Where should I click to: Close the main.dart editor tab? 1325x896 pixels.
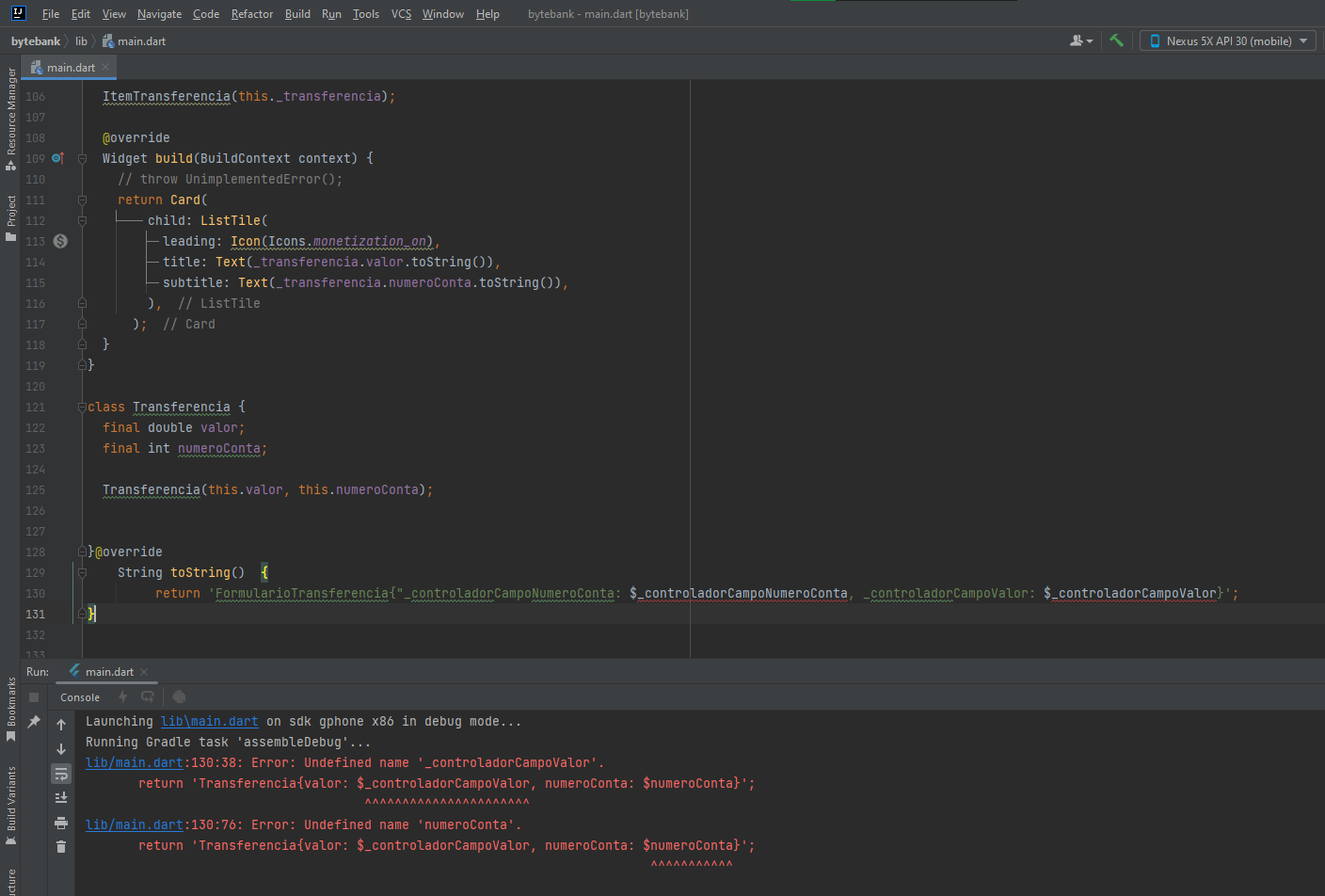(x=105, y=67)
